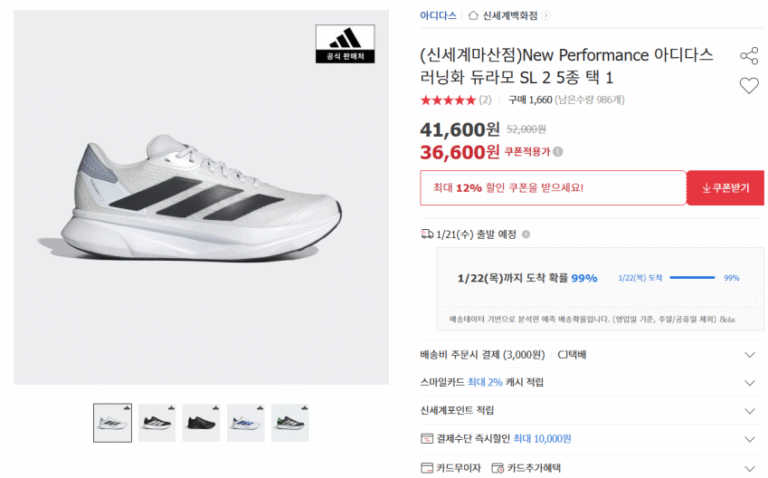
Task: Click the red coupon download button
Action: click(x=725, y=188)
